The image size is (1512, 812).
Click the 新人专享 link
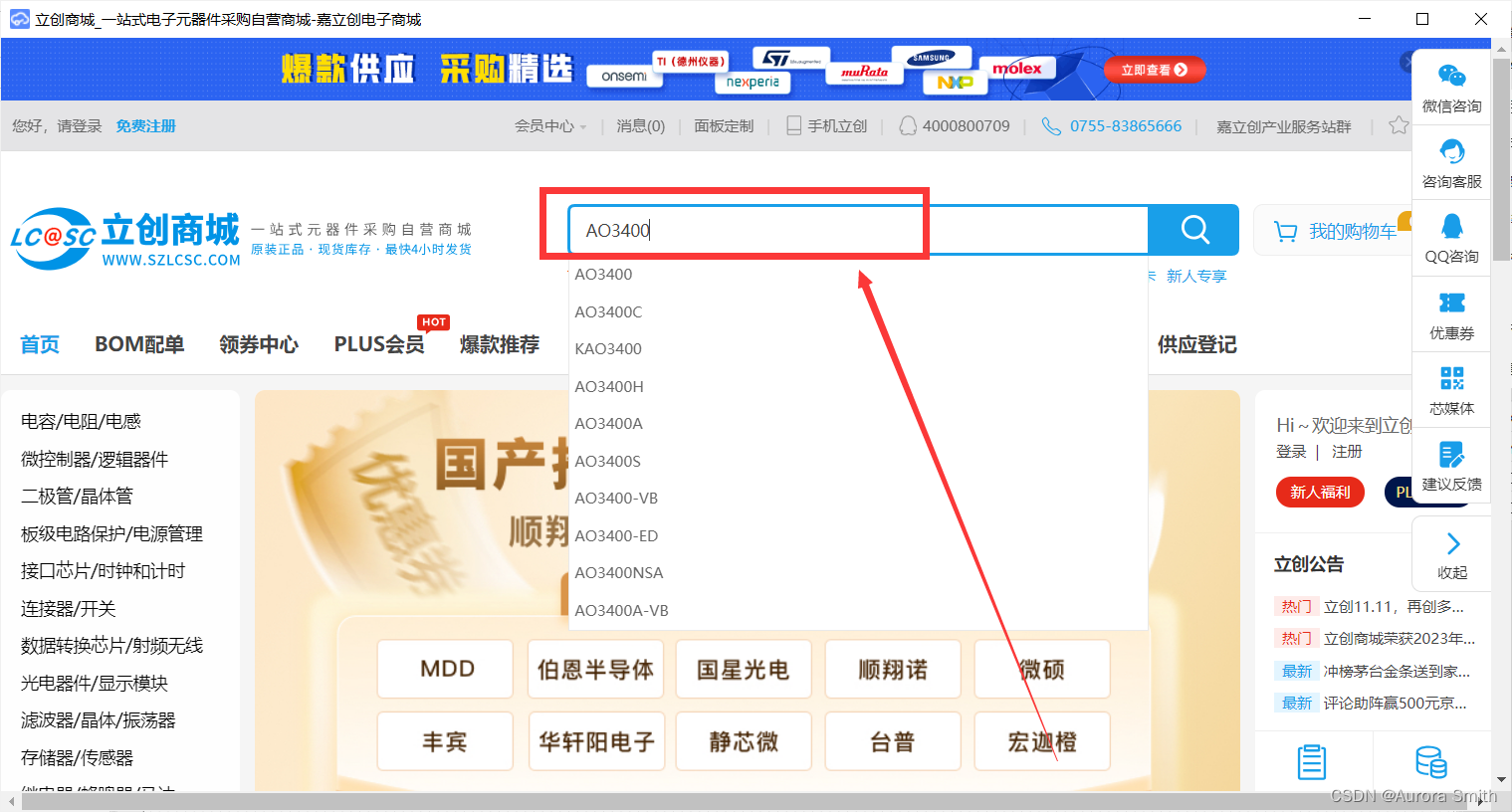point(1196,276)
